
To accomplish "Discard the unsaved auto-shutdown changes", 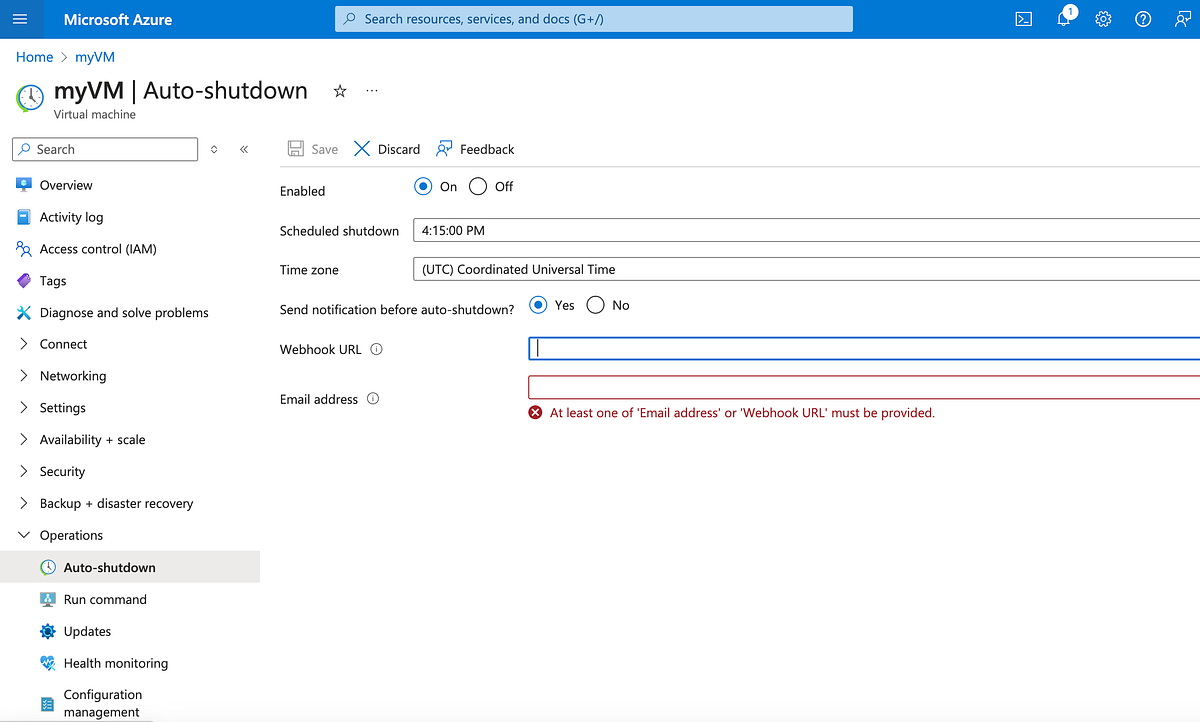I will pos(386,148).
